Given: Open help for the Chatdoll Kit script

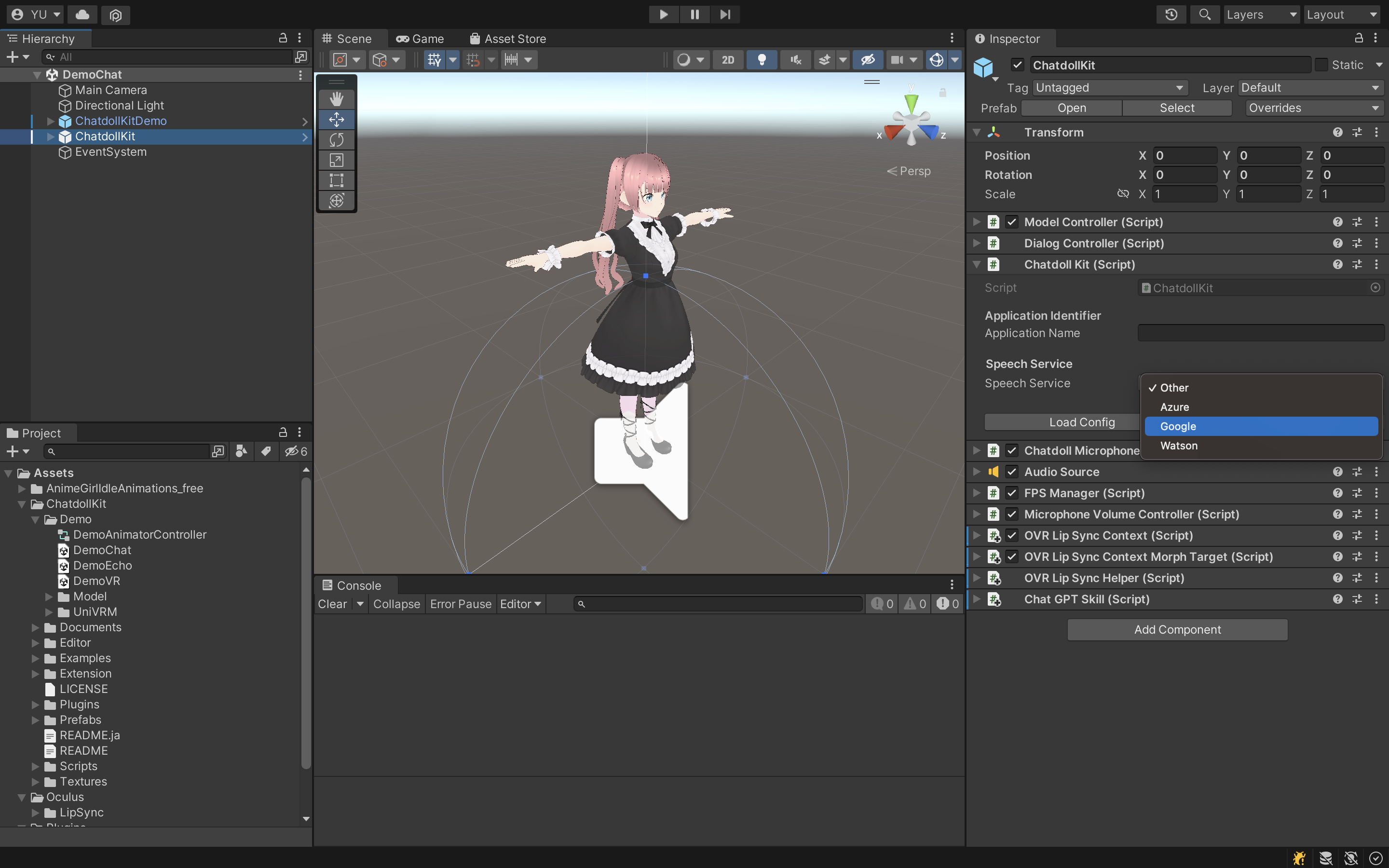Looking at the screenshot, I should (1338, 265).
